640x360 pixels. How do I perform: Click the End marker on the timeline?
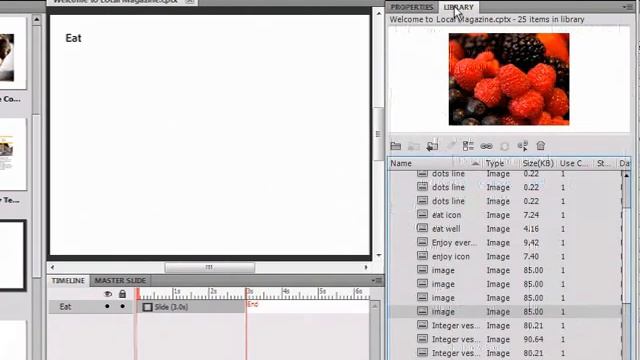point(253,304)
